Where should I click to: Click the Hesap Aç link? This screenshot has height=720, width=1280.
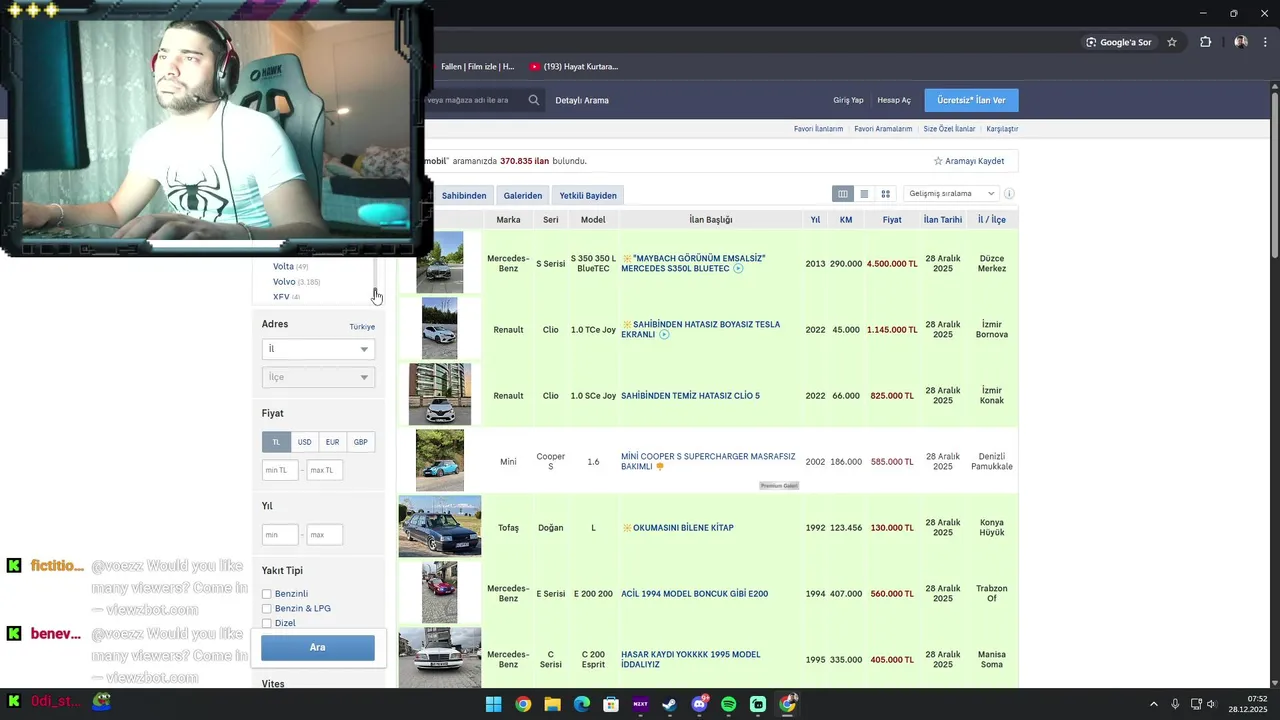(x=894, y=100)
